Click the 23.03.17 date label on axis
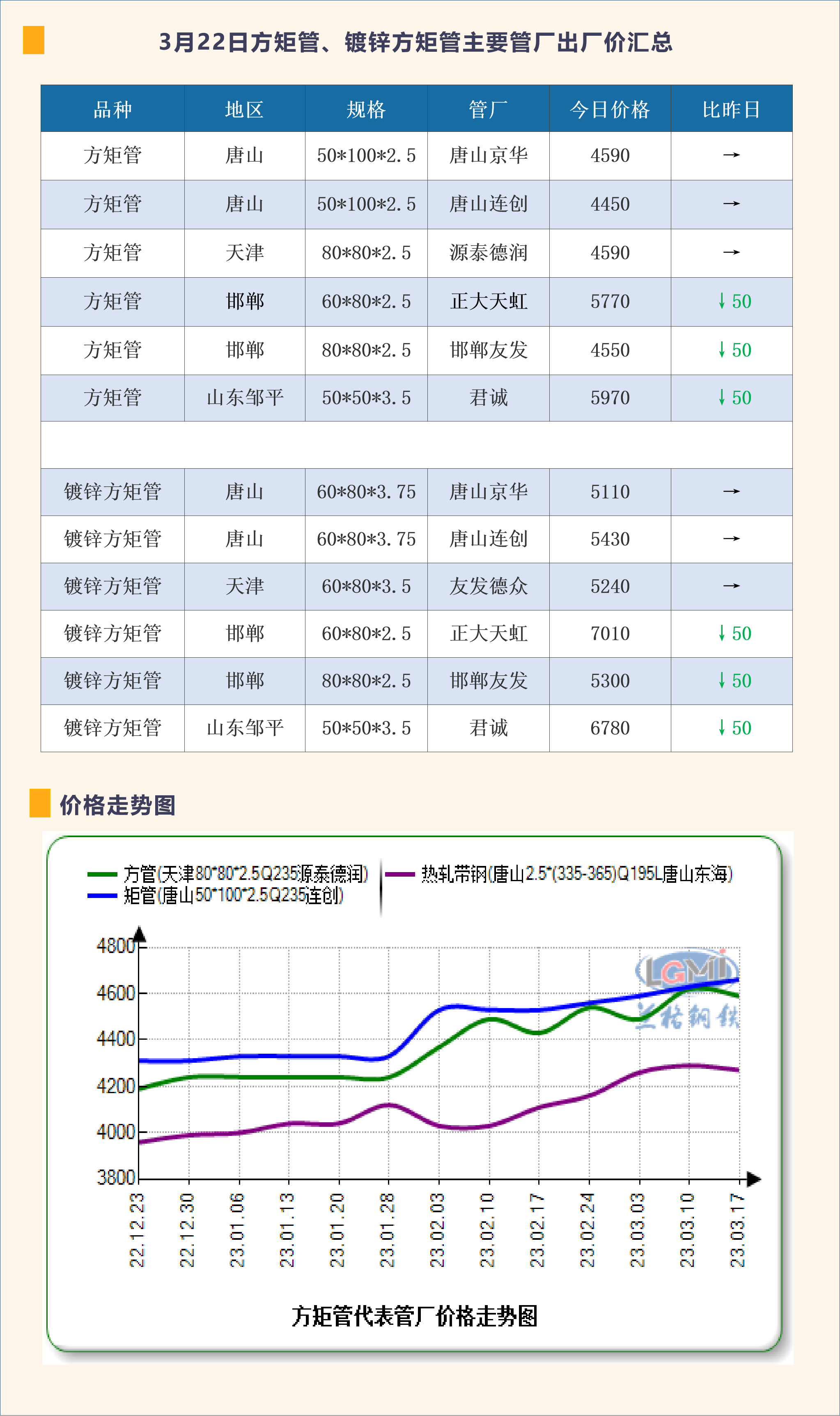 tap(737, 1230)
